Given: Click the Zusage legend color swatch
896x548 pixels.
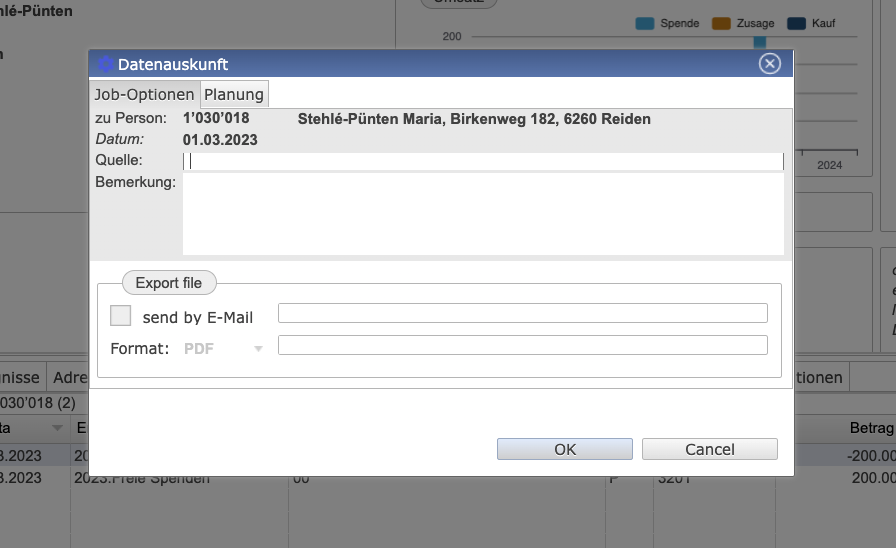Looking at the screenshot, I should (x=721, y=23).
